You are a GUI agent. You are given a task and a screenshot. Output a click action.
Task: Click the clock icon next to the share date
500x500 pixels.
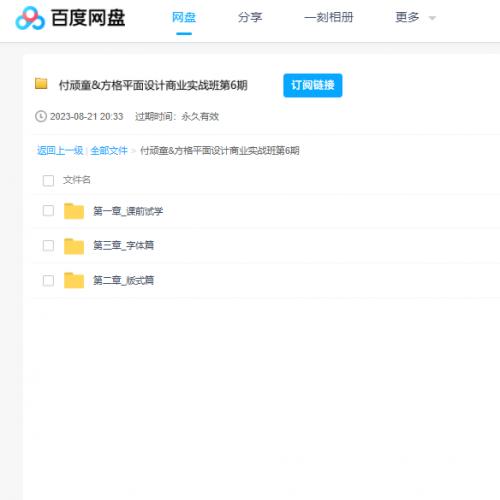point(41,116)
